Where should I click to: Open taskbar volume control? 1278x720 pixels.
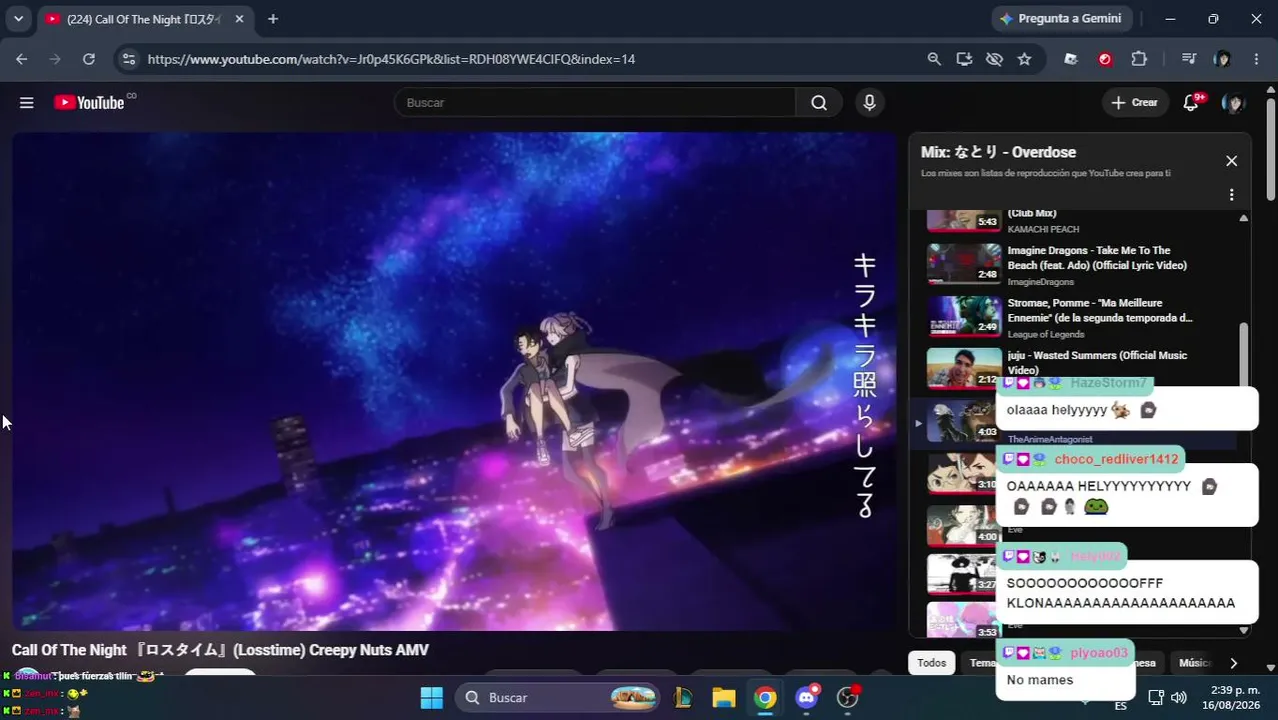coord(1179,697)
